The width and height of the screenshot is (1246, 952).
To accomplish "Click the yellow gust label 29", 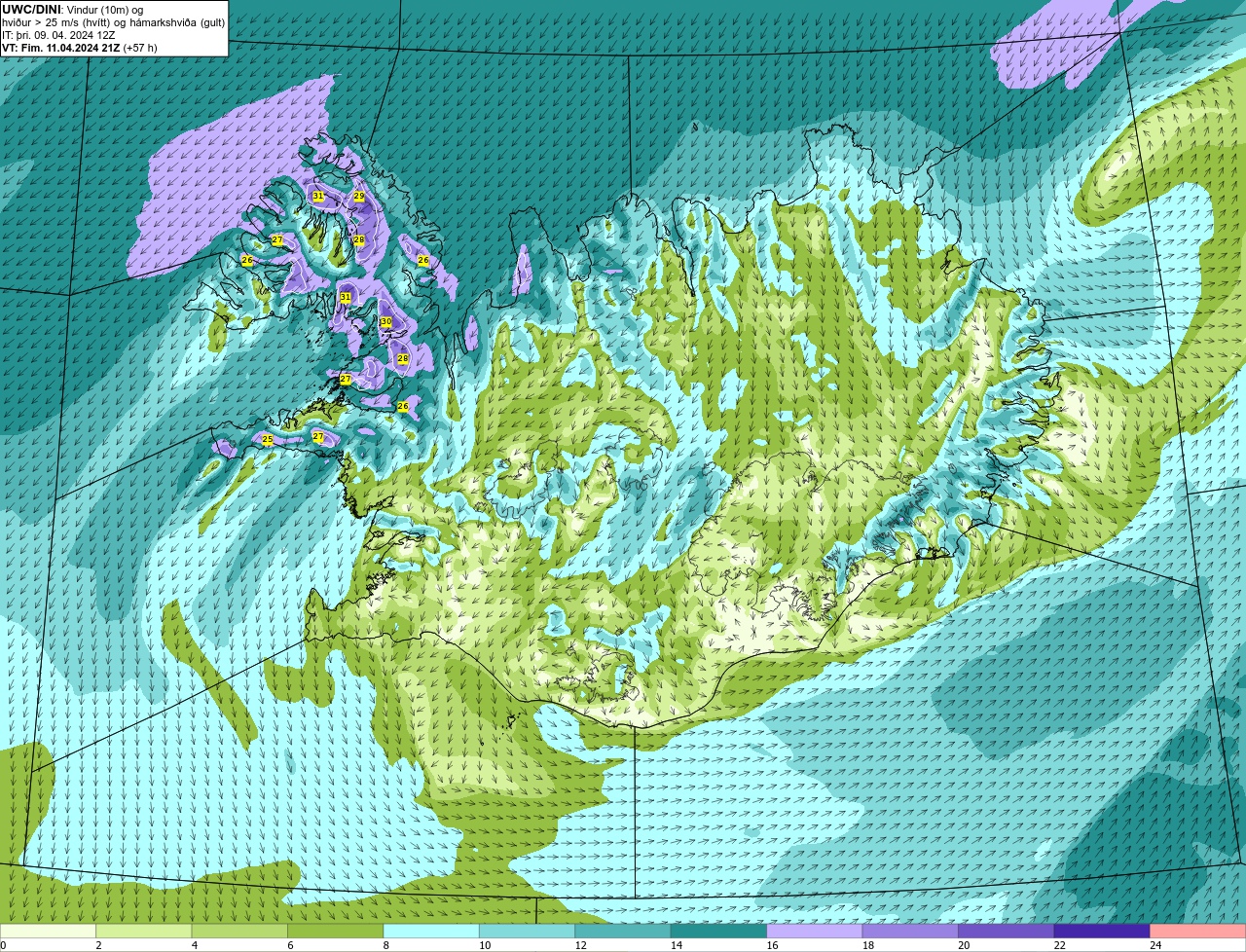I will point(359,197).
